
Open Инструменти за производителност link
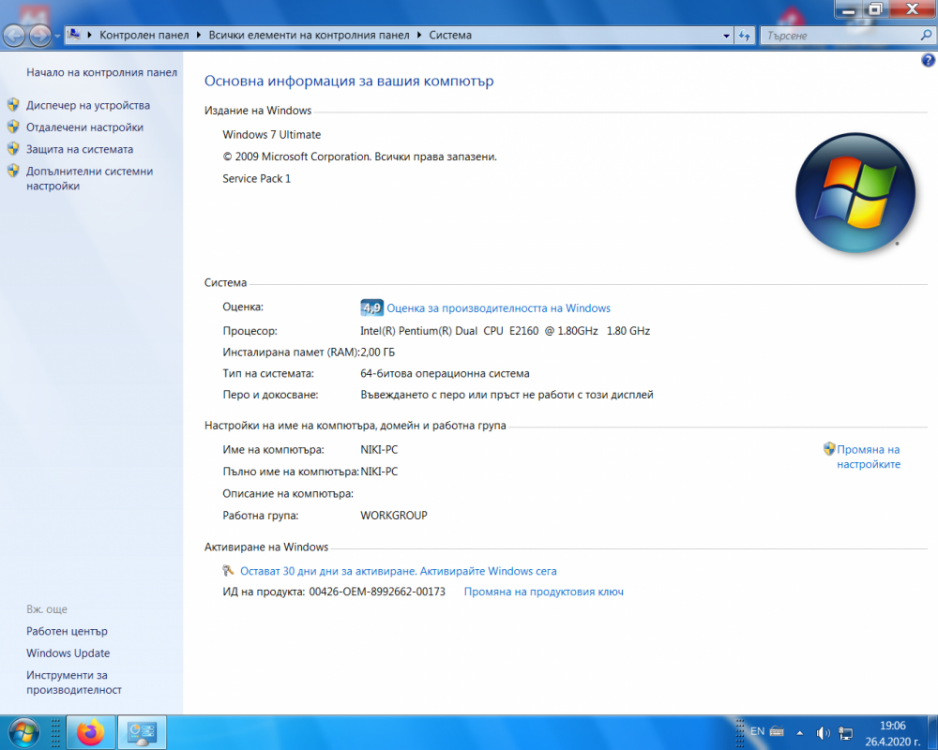[74, 682]
